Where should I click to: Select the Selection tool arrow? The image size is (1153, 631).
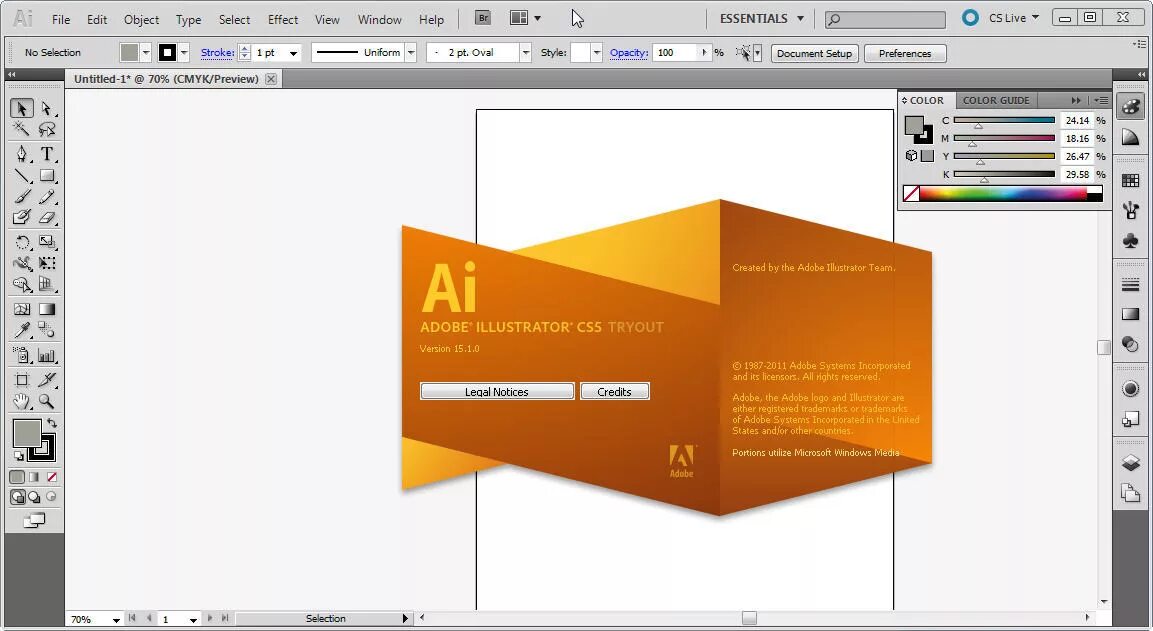[x=21, y=109]
